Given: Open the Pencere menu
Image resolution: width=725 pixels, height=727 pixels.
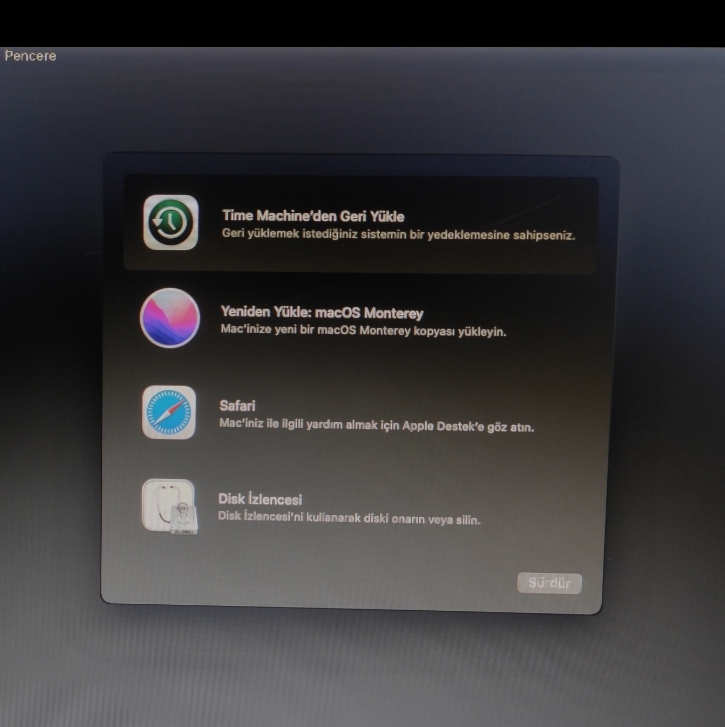Looking at the screenshot, I should coord(30,56).
